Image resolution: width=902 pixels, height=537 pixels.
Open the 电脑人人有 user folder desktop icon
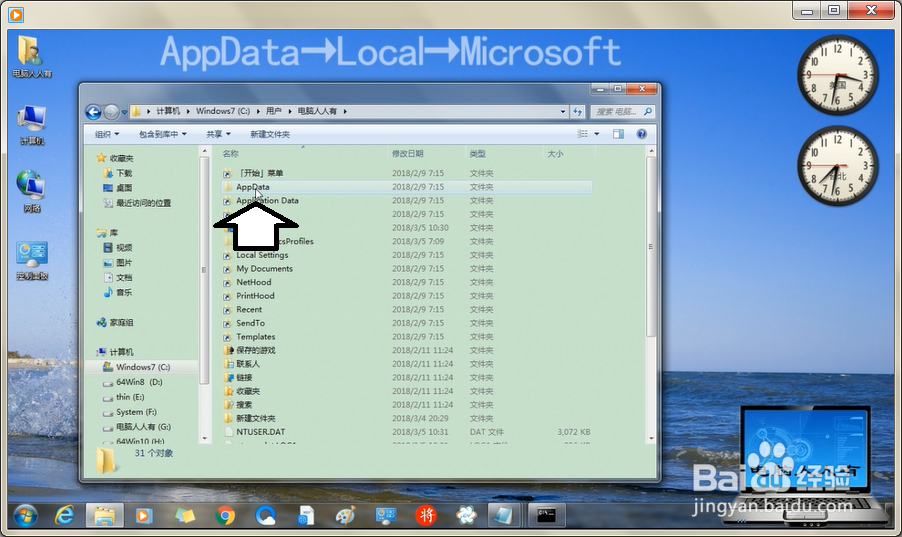tap(32, 56)
